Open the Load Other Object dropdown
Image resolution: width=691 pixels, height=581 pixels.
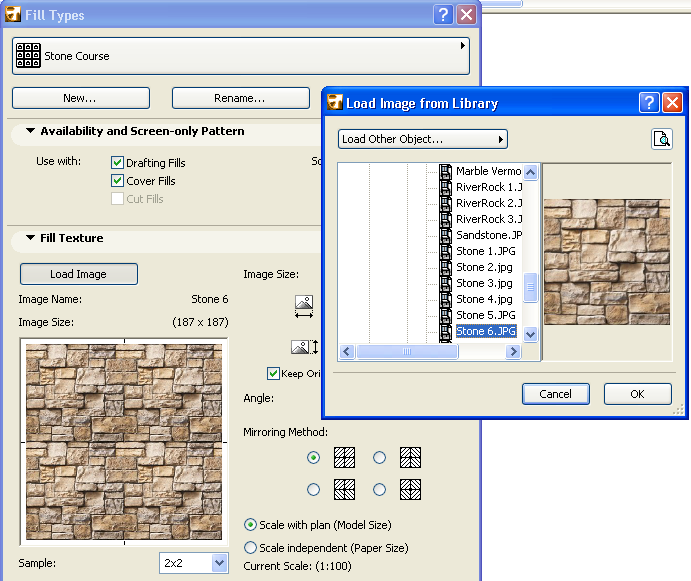422,139
